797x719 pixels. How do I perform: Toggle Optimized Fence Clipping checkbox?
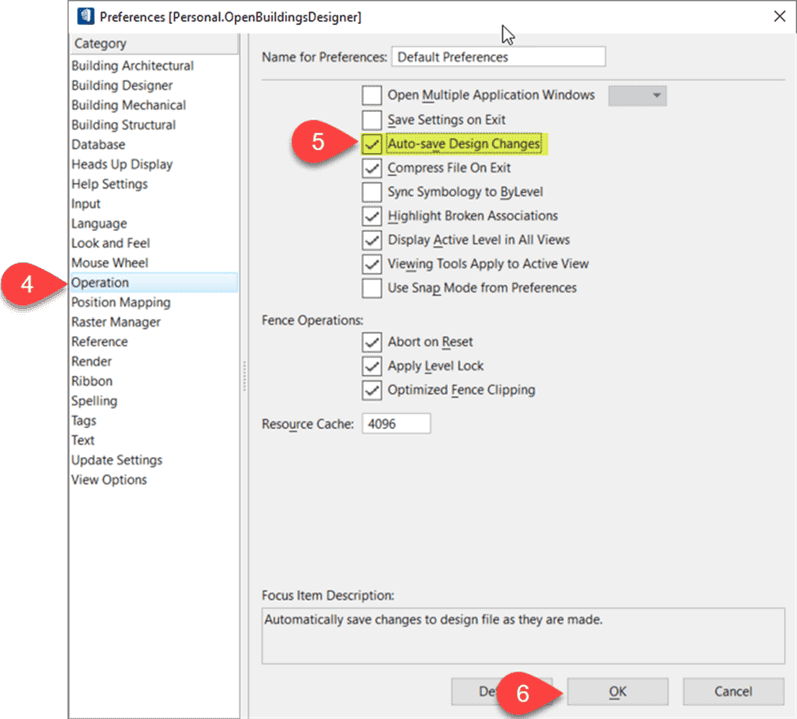click(x=372, y=390)
